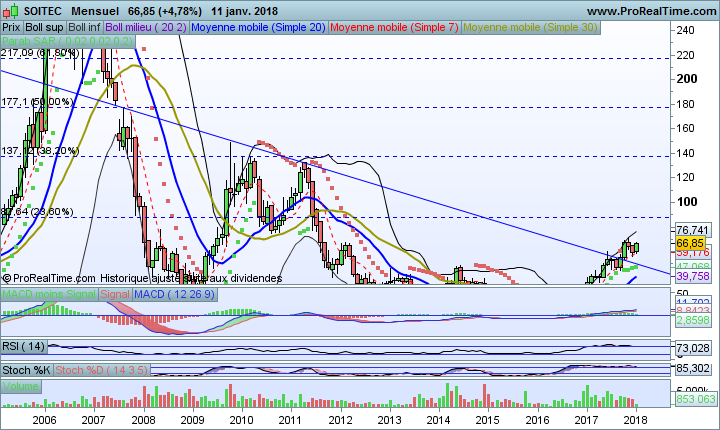The width and height of the screenshot is (720, 430).
Task: Click the 2012 time axis label
Action: click(x=340, y=420)
